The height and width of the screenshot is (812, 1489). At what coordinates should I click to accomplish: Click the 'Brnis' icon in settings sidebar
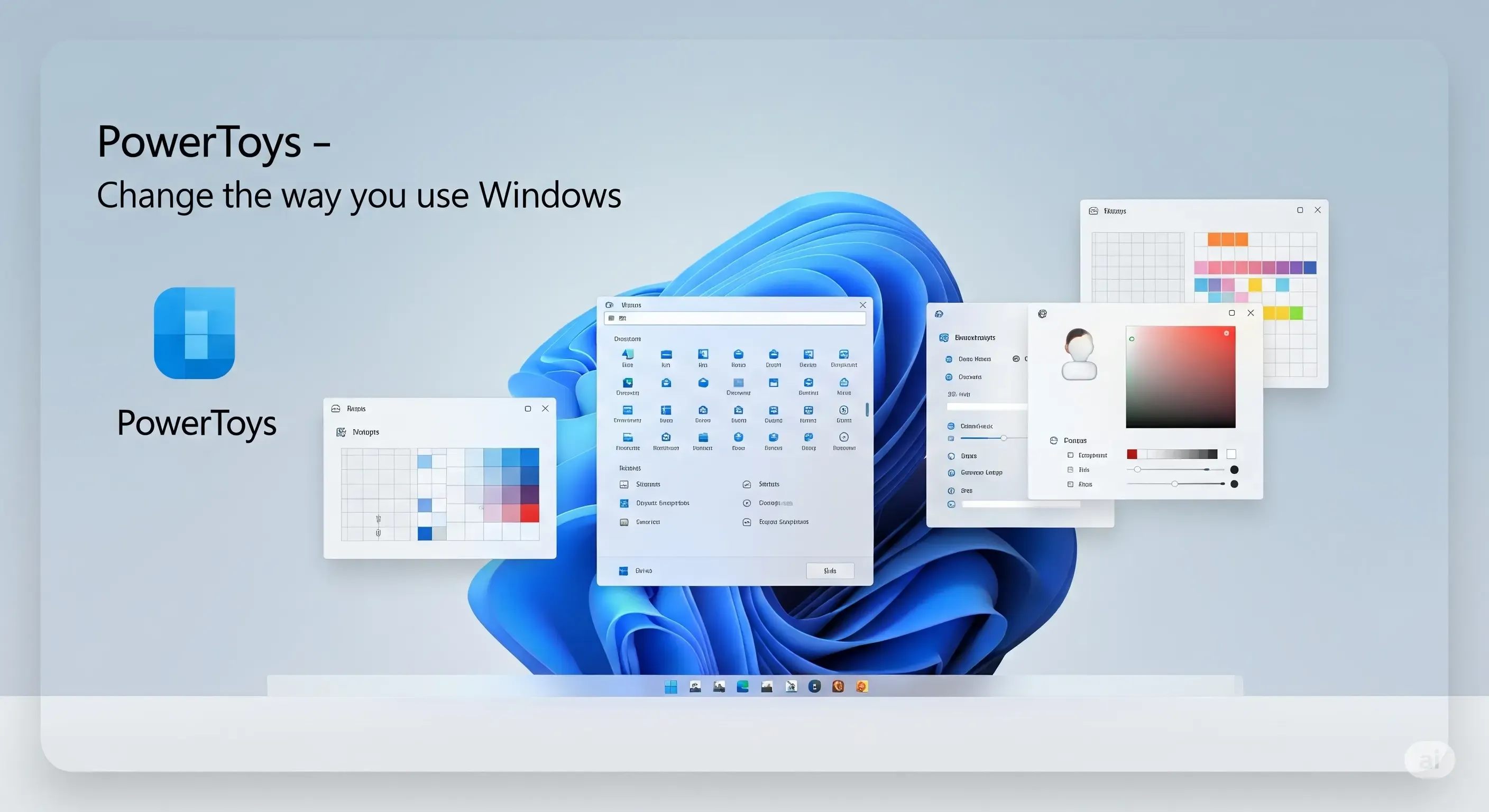click(951, 456)
